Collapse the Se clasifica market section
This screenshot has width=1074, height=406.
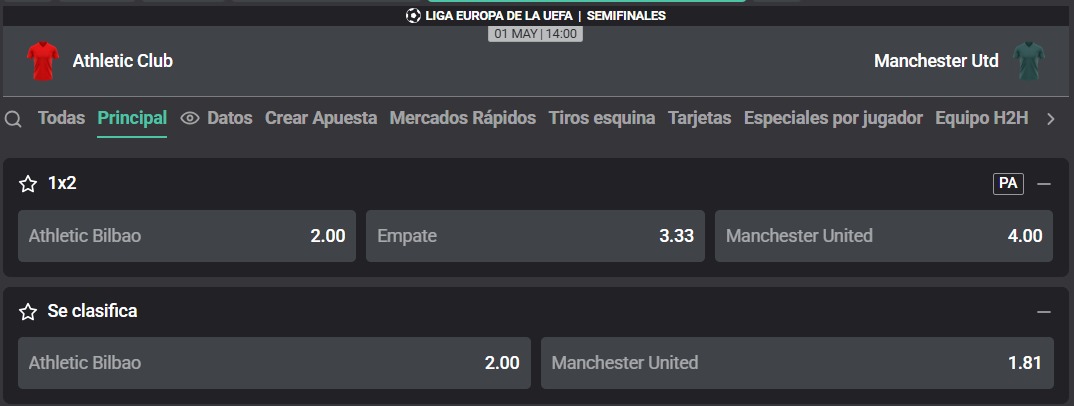[x=1044, y=312]
